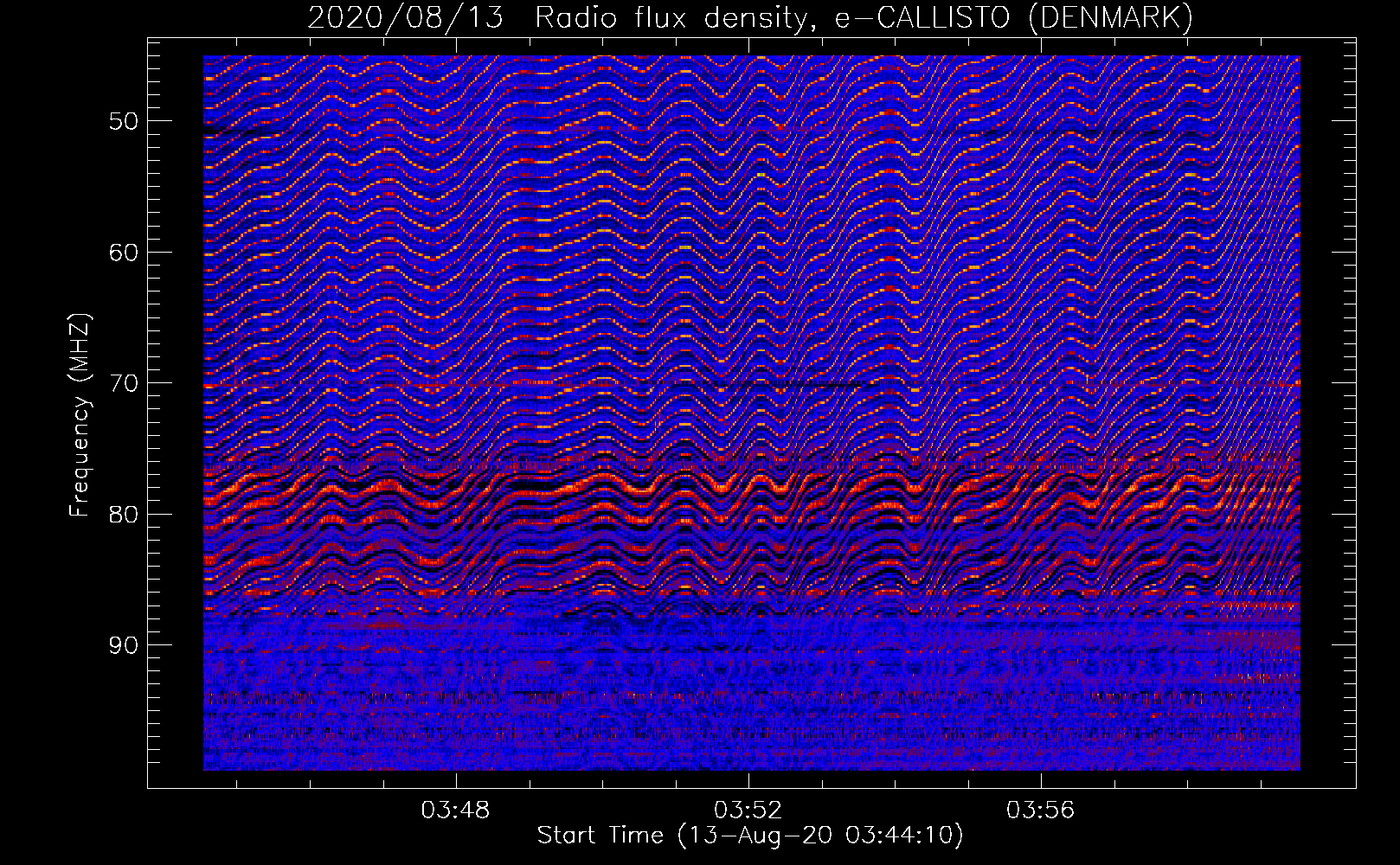This screenshot has width=1400, height=865.
Task: Click the Frequency (MHZ) axis label
Action: coord(80,415)
